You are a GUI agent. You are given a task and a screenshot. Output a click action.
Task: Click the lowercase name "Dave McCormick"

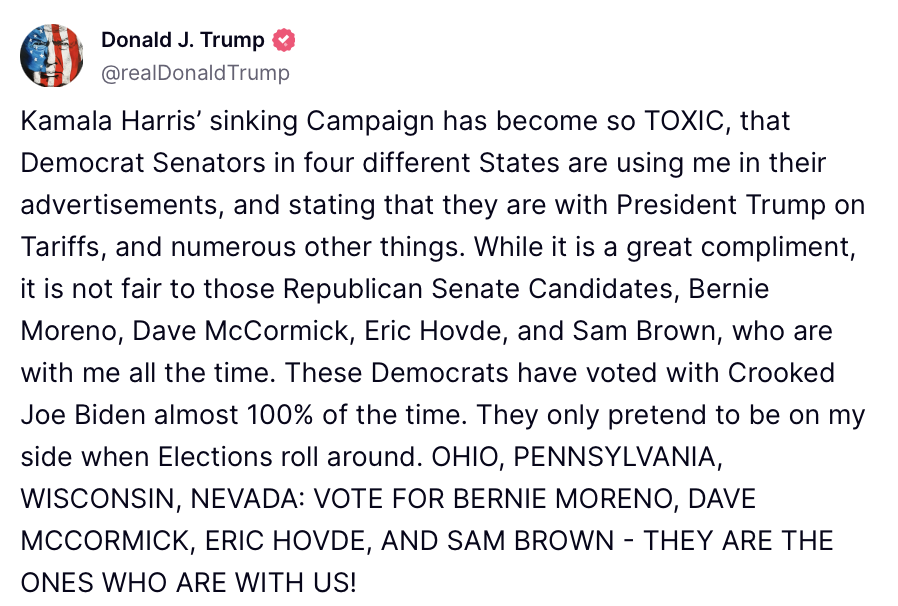click(x=240, y=331)
